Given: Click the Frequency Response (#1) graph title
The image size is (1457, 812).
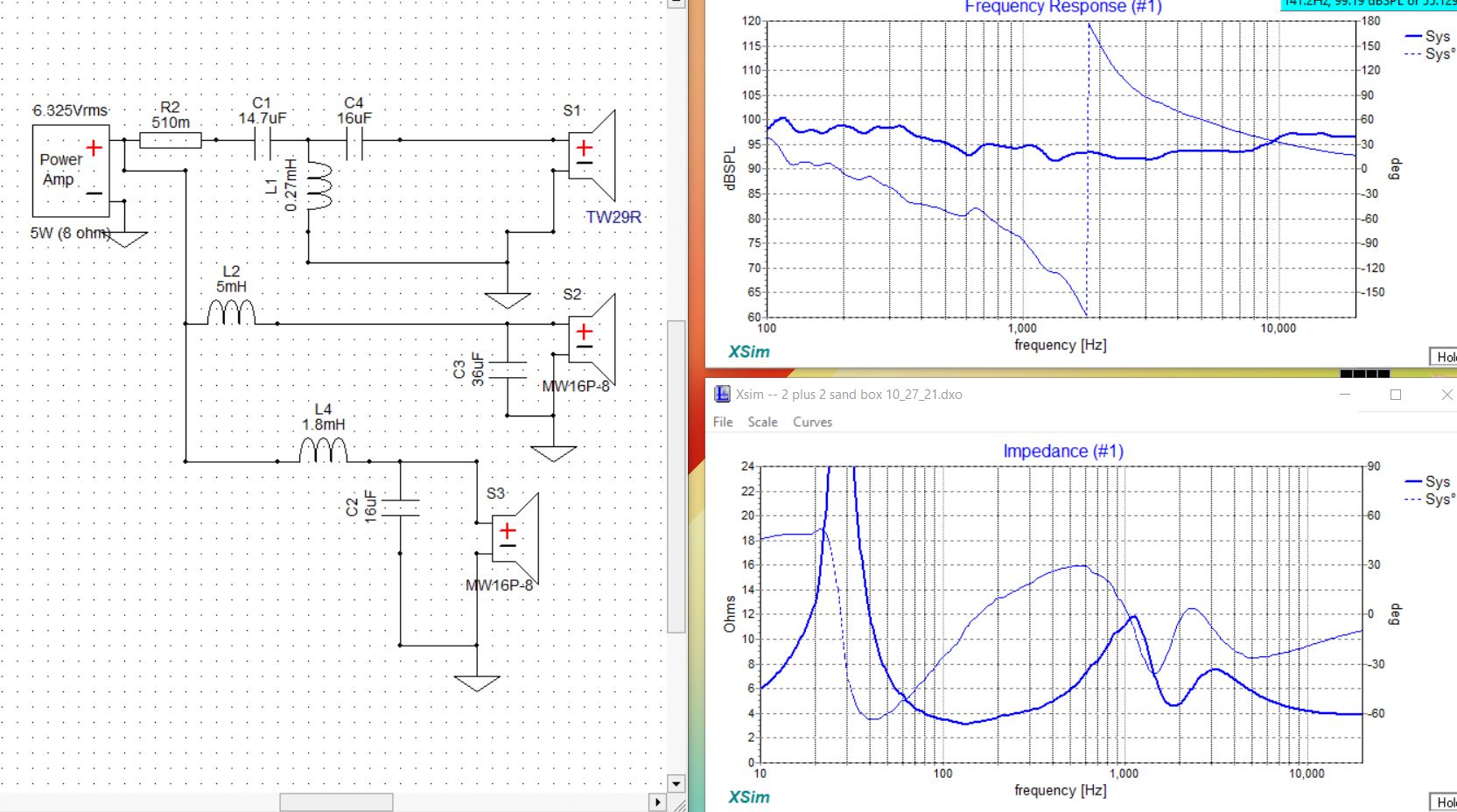Looking at the screenshot, I should [1062, 7].
